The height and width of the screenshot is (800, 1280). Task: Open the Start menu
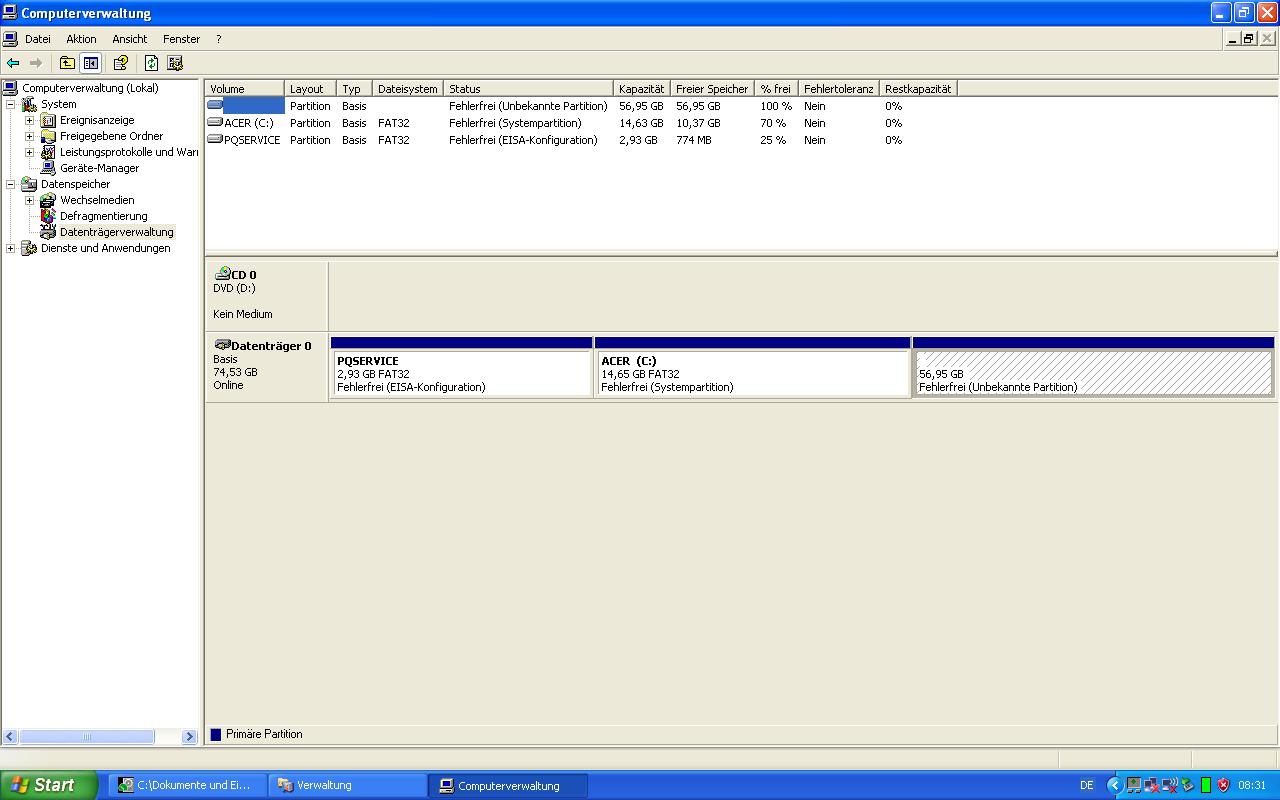49,785
